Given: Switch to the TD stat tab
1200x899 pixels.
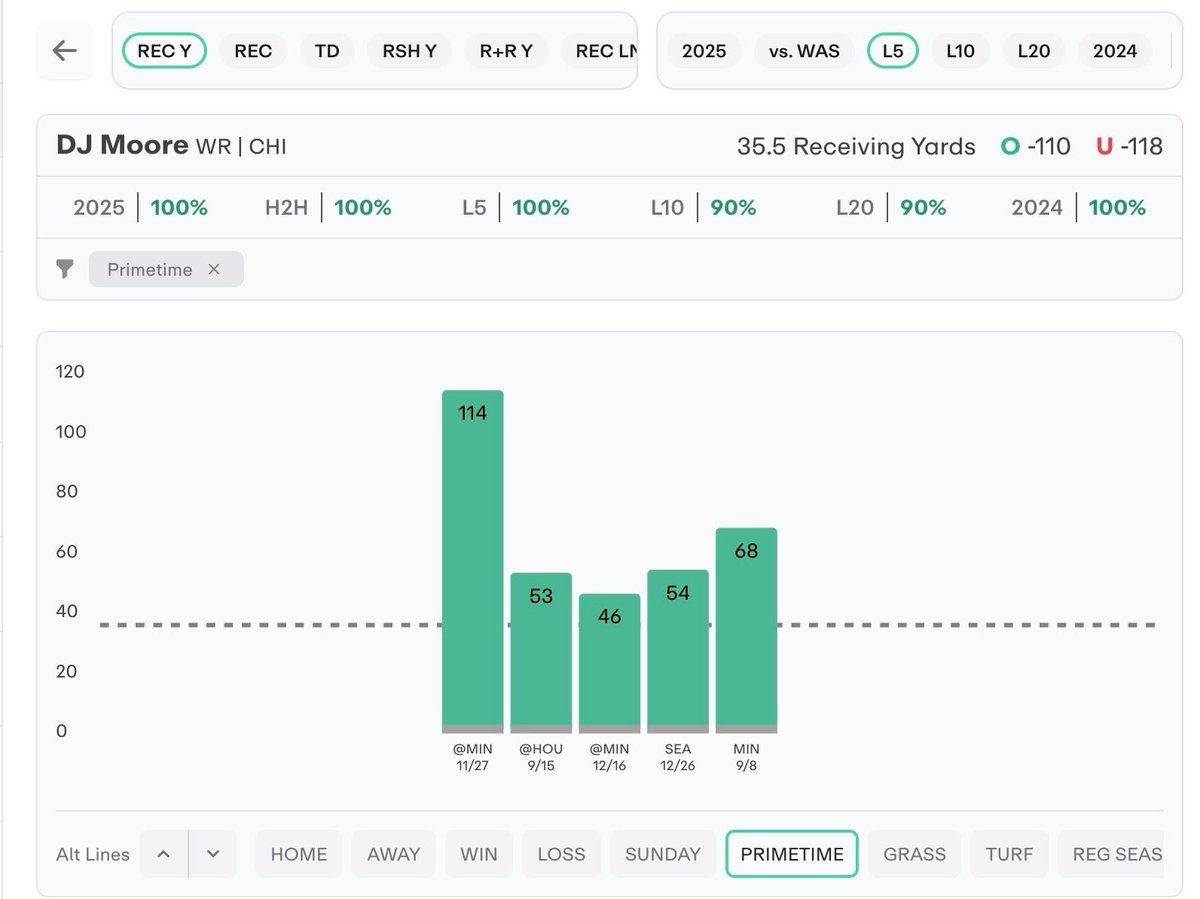Looking at the screenshot, I should click(327, 50).
